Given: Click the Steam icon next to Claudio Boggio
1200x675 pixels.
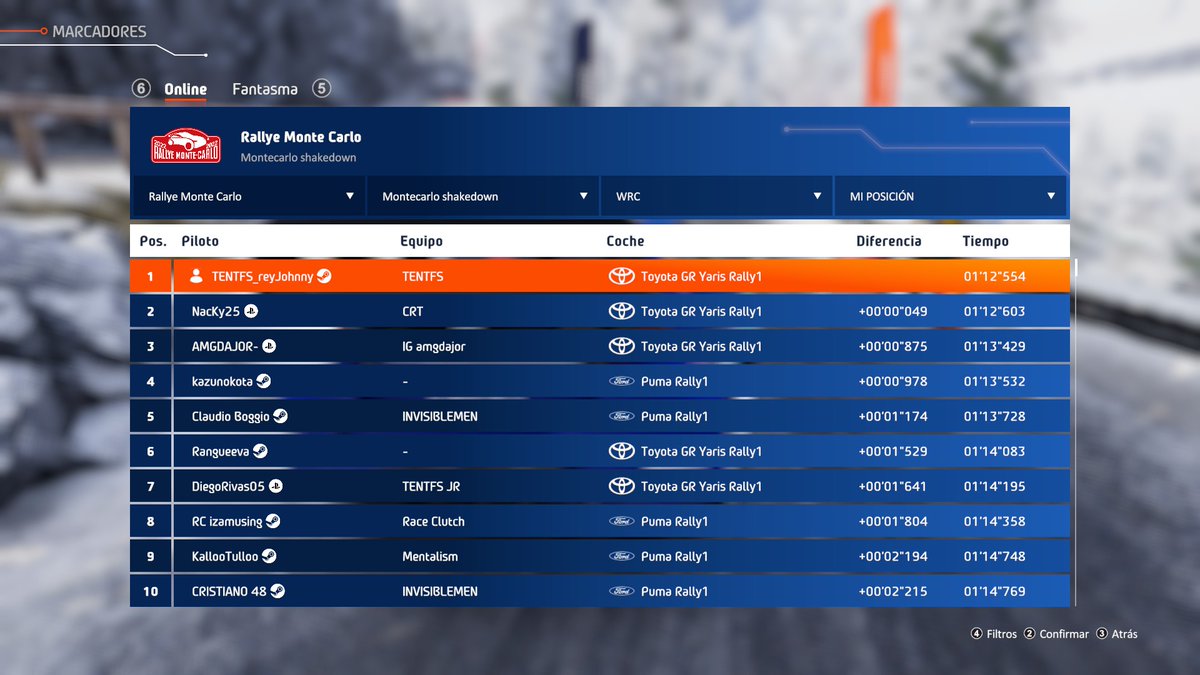Looking at the screenshot, I should 280,416.
